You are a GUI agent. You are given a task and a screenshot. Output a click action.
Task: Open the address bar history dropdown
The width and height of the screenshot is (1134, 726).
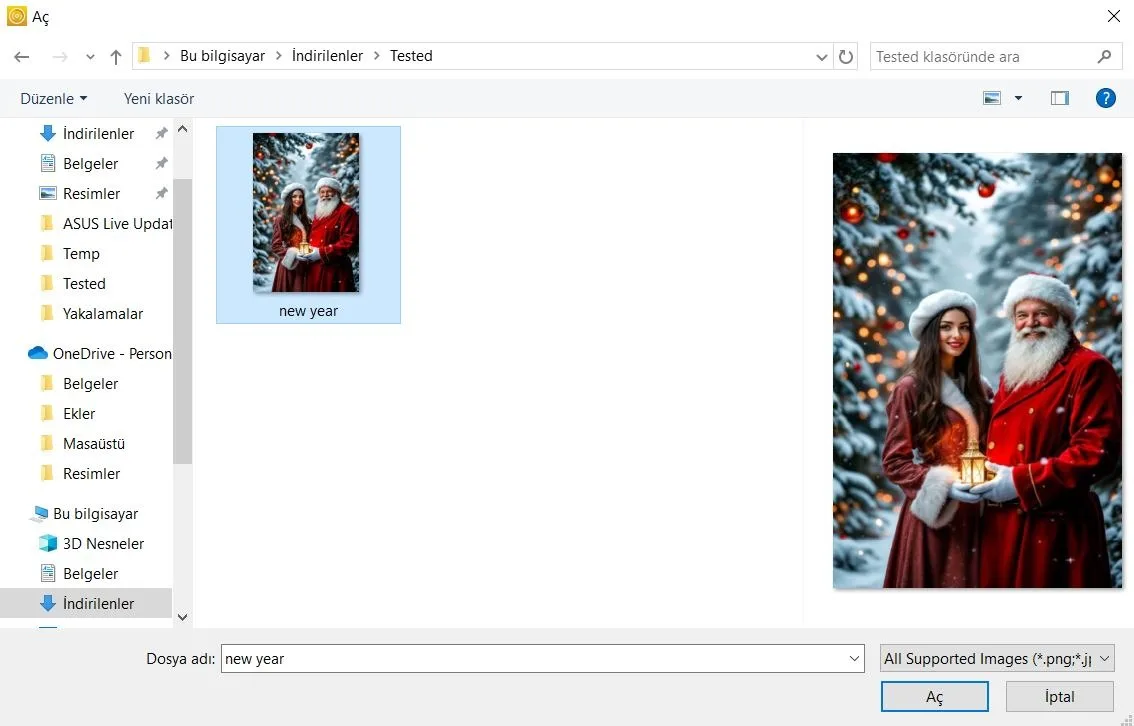click(822, 56)
